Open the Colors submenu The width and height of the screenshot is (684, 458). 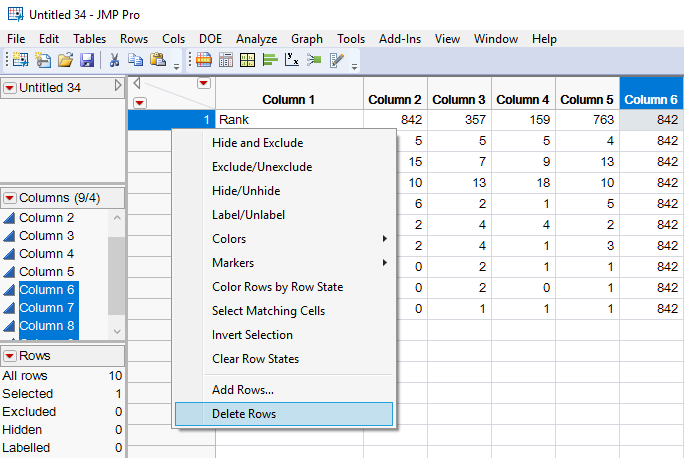coord(284,239)
